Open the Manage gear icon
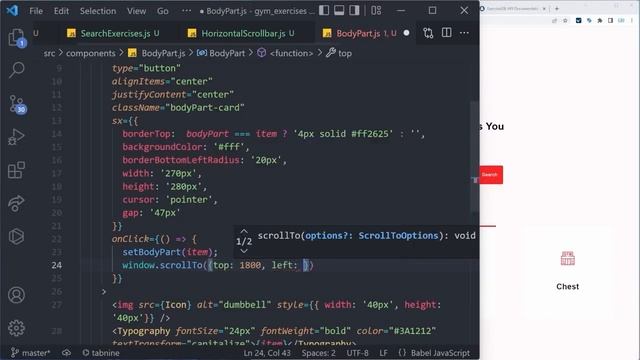The height and width of the screenshot is (360, 640). click(16, 328)
